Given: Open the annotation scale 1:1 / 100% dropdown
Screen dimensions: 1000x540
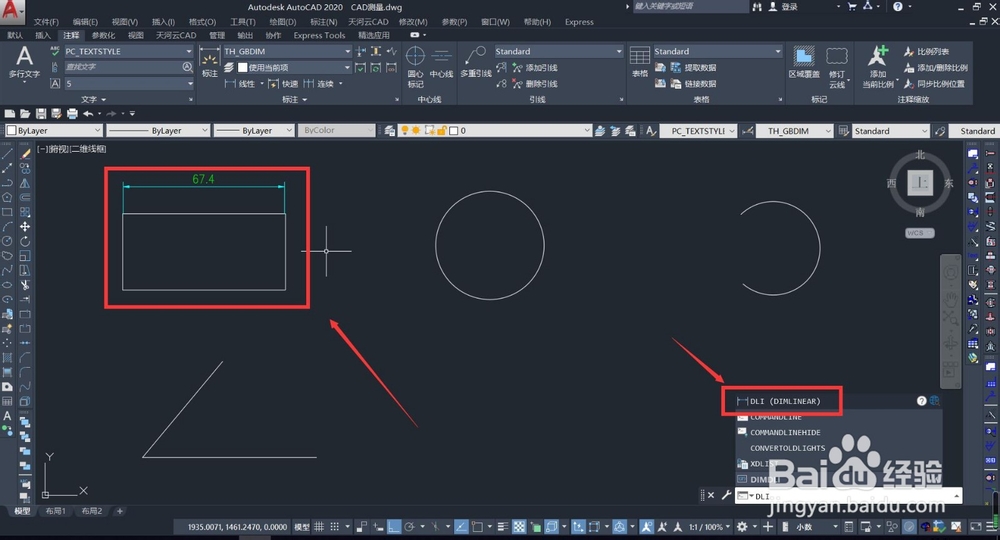Looking at the screenshot, I should 709,527.
